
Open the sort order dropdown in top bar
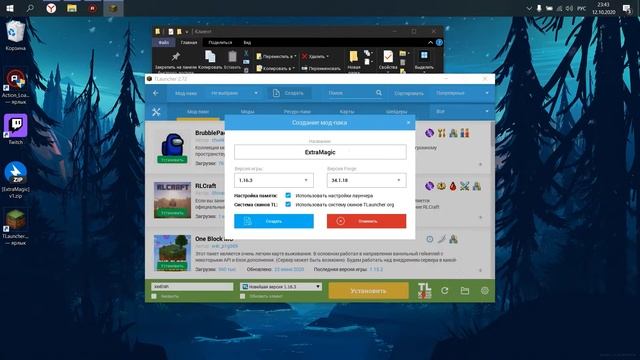(462, 93)
